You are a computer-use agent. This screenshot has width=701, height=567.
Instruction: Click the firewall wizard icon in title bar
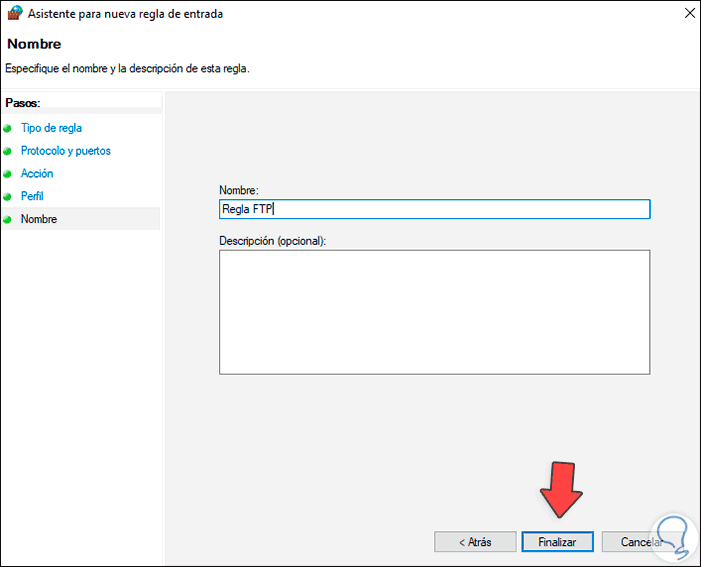tap(14, 14)
